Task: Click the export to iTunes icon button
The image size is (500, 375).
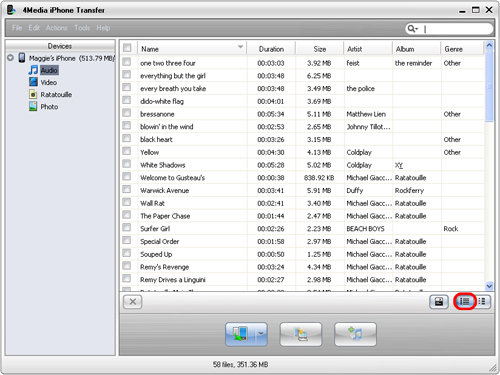Action: pos(301,334)
